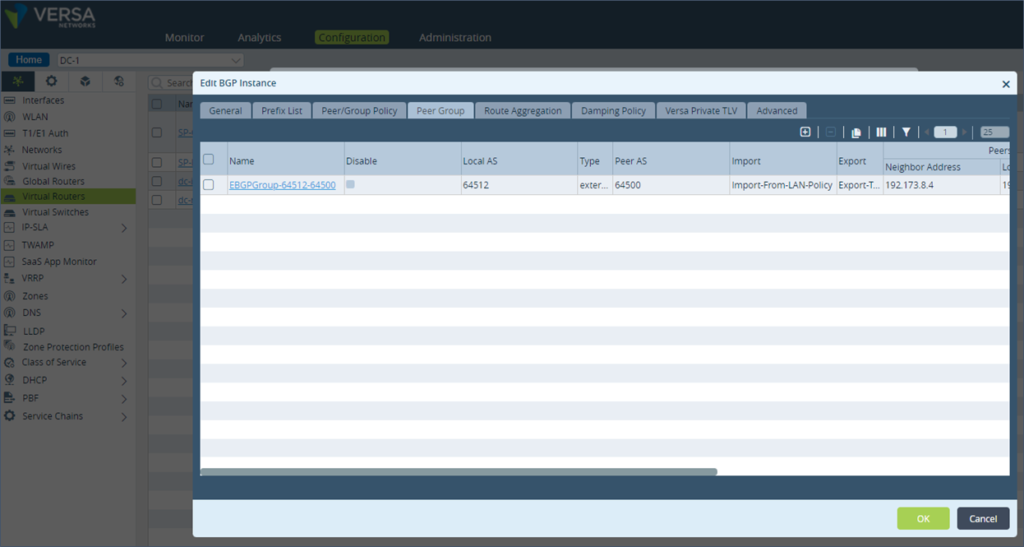Click the horizontal scrollbar in the table
Viewport: 1024px width, 547px height.
(x=458, y=471)
